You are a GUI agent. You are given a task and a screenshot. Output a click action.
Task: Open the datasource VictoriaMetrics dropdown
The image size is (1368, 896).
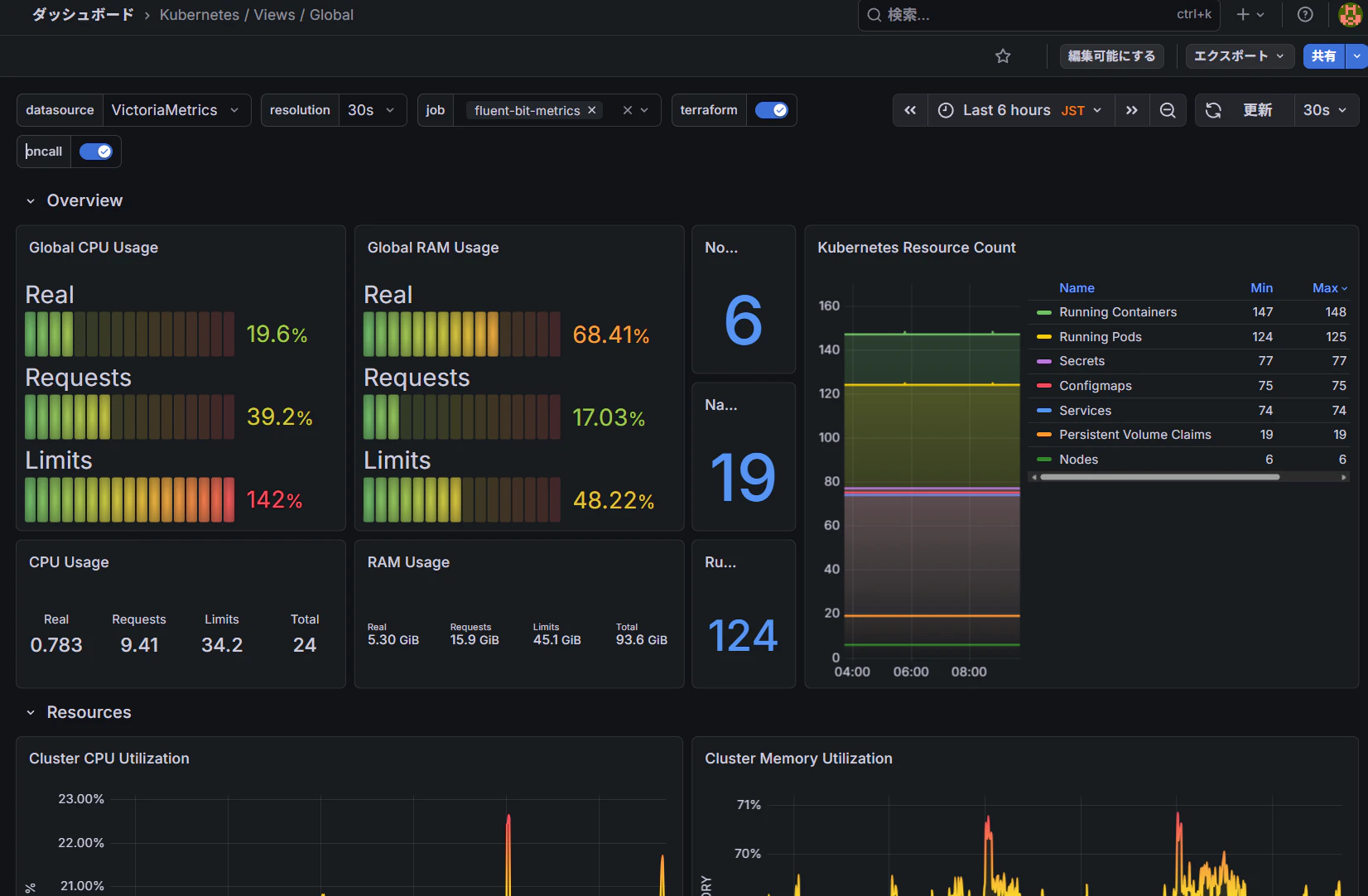(176, 110)
